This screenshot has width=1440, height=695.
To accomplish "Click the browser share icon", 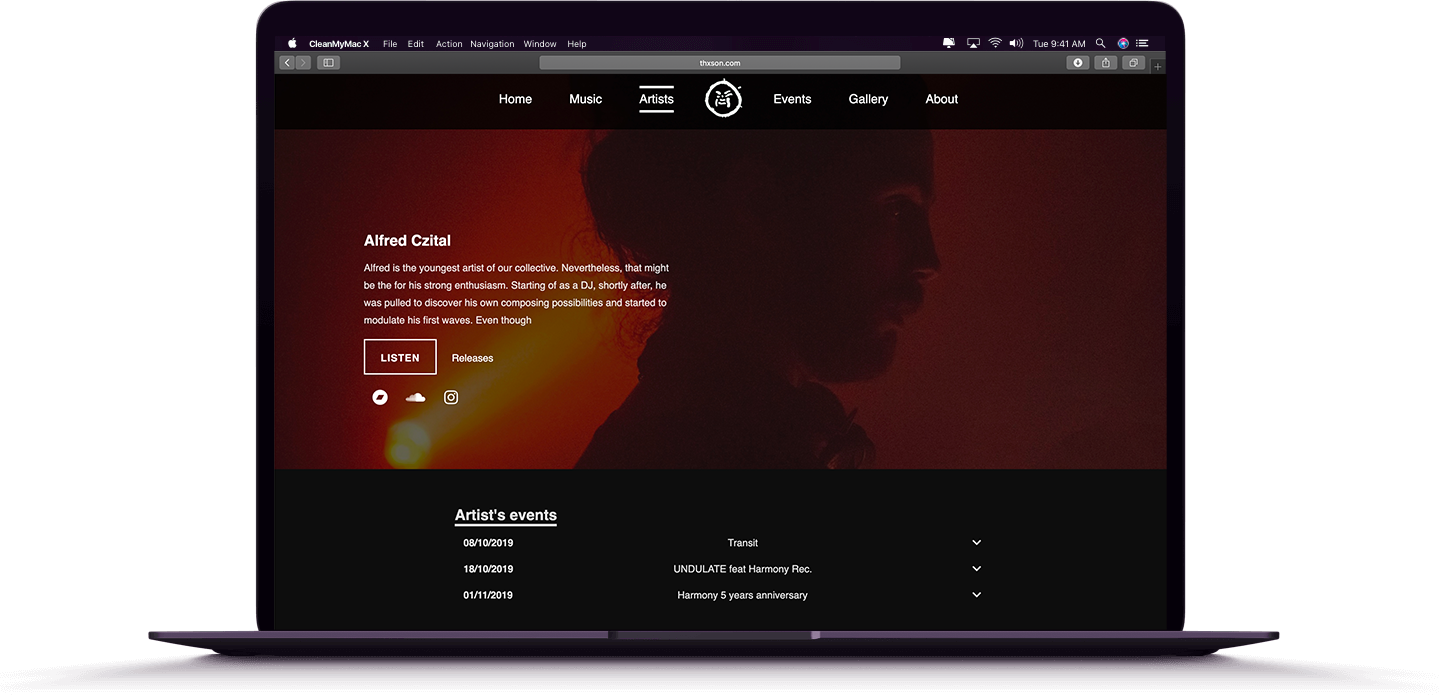I will click(x=1105, y=62).
